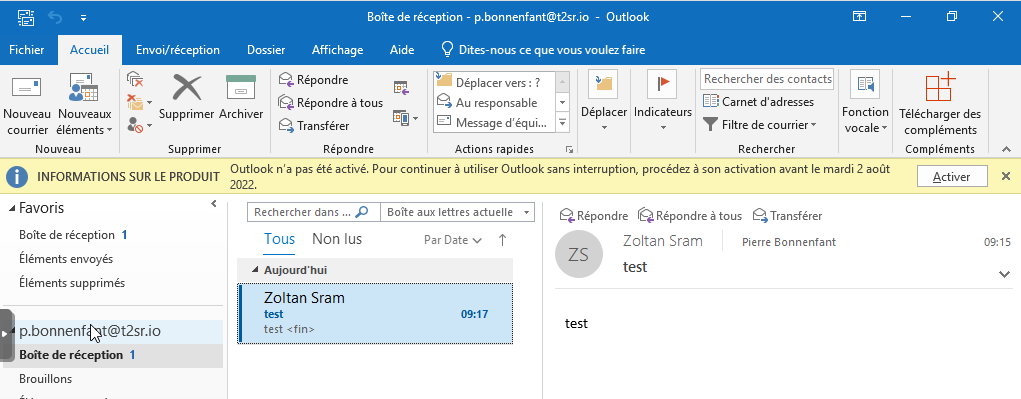Click the ZS sender avatar

(x=578, y=255)
